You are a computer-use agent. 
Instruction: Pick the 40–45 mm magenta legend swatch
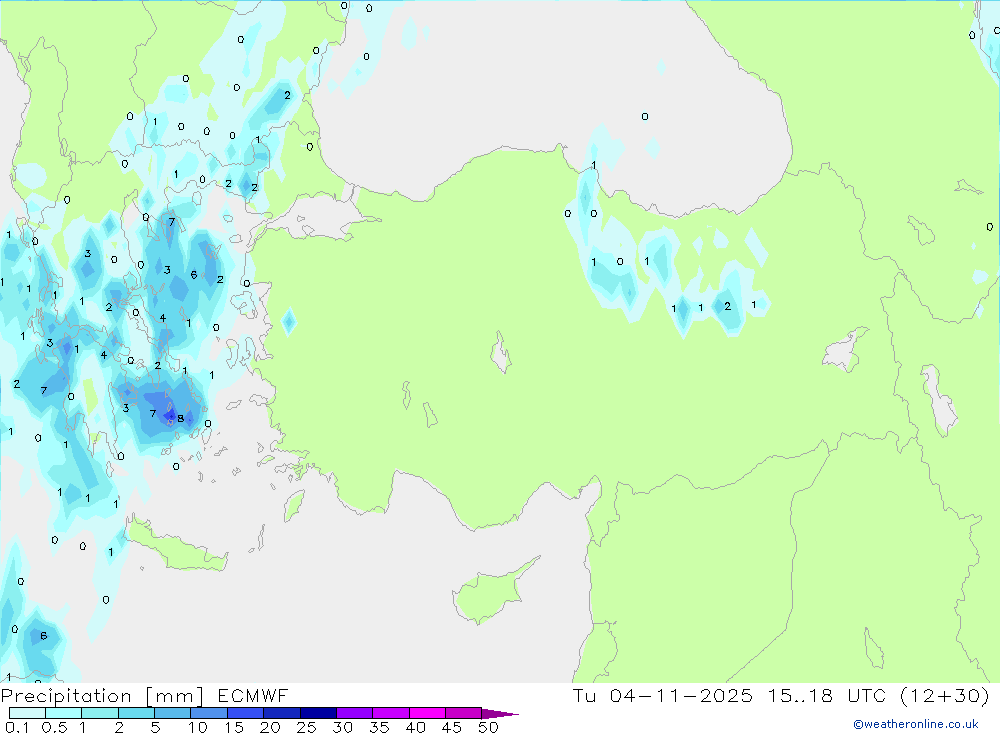pos(427,713)
